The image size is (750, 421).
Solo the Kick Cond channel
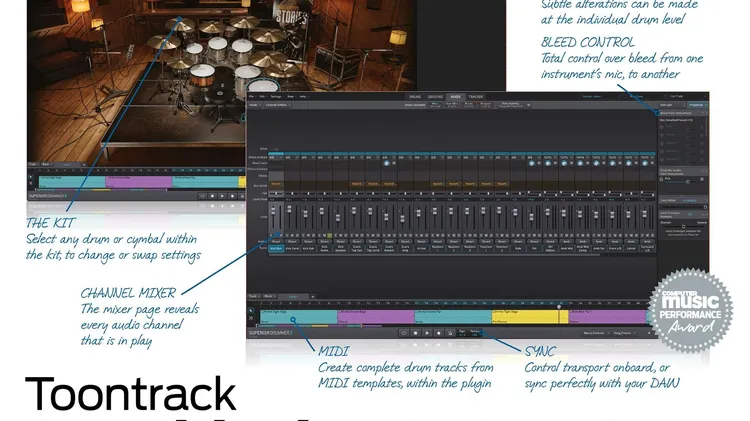click(x=288, y=235)
